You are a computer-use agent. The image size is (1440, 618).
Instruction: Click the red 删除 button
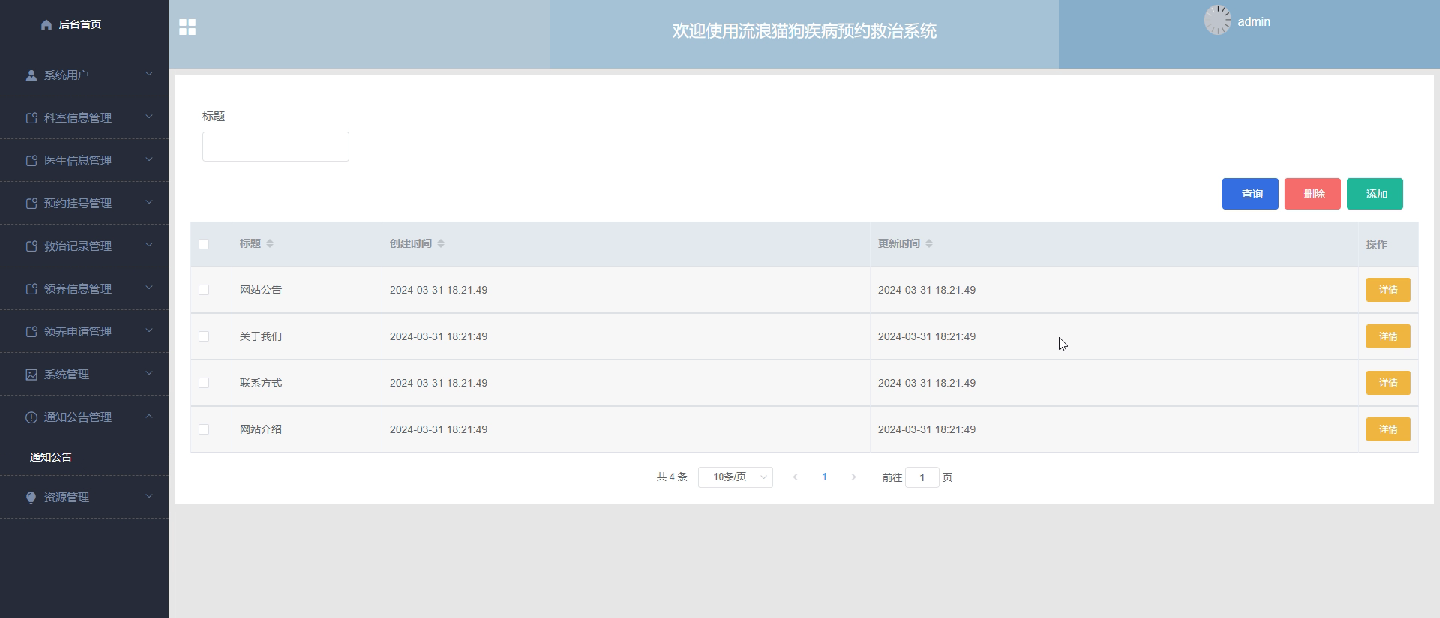[x=1313, y=194]
